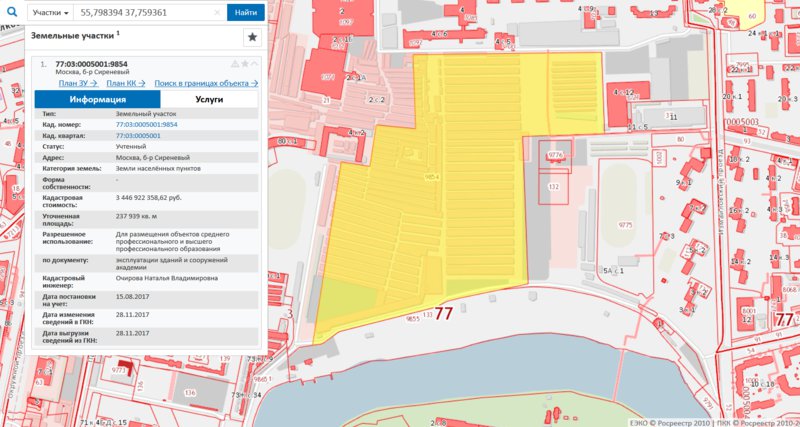This screenshot has height=427, width=800.
Task: Switch to the Информация tab
Action: coord(97,99)
